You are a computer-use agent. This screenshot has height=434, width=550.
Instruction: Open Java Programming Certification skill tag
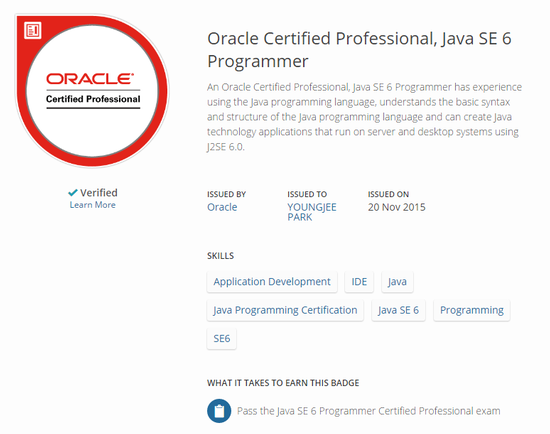point(285,310)
